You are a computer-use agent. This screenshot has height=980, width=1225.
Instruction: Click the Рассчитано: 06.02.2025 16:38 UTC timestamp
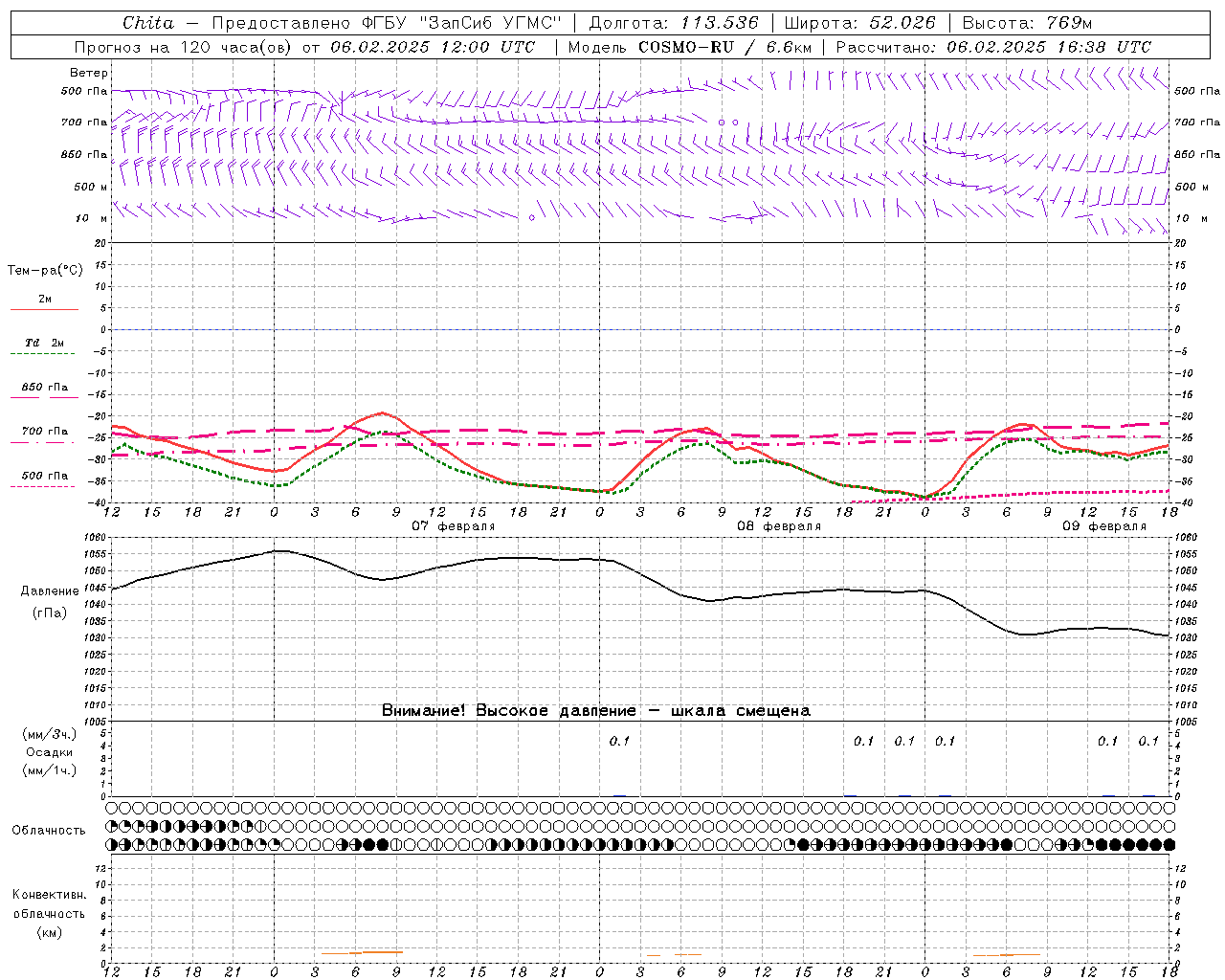tap(993, 47)
